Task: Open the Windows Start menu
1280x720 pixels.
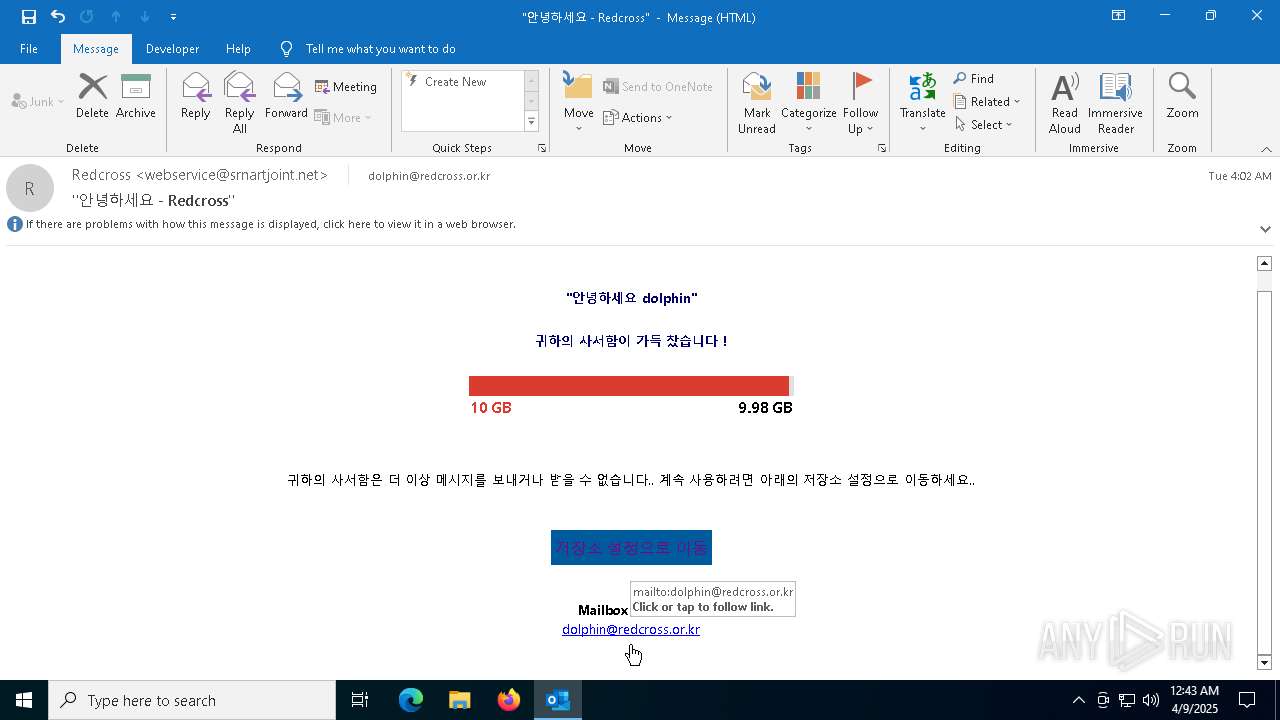Action: [24, 700]
